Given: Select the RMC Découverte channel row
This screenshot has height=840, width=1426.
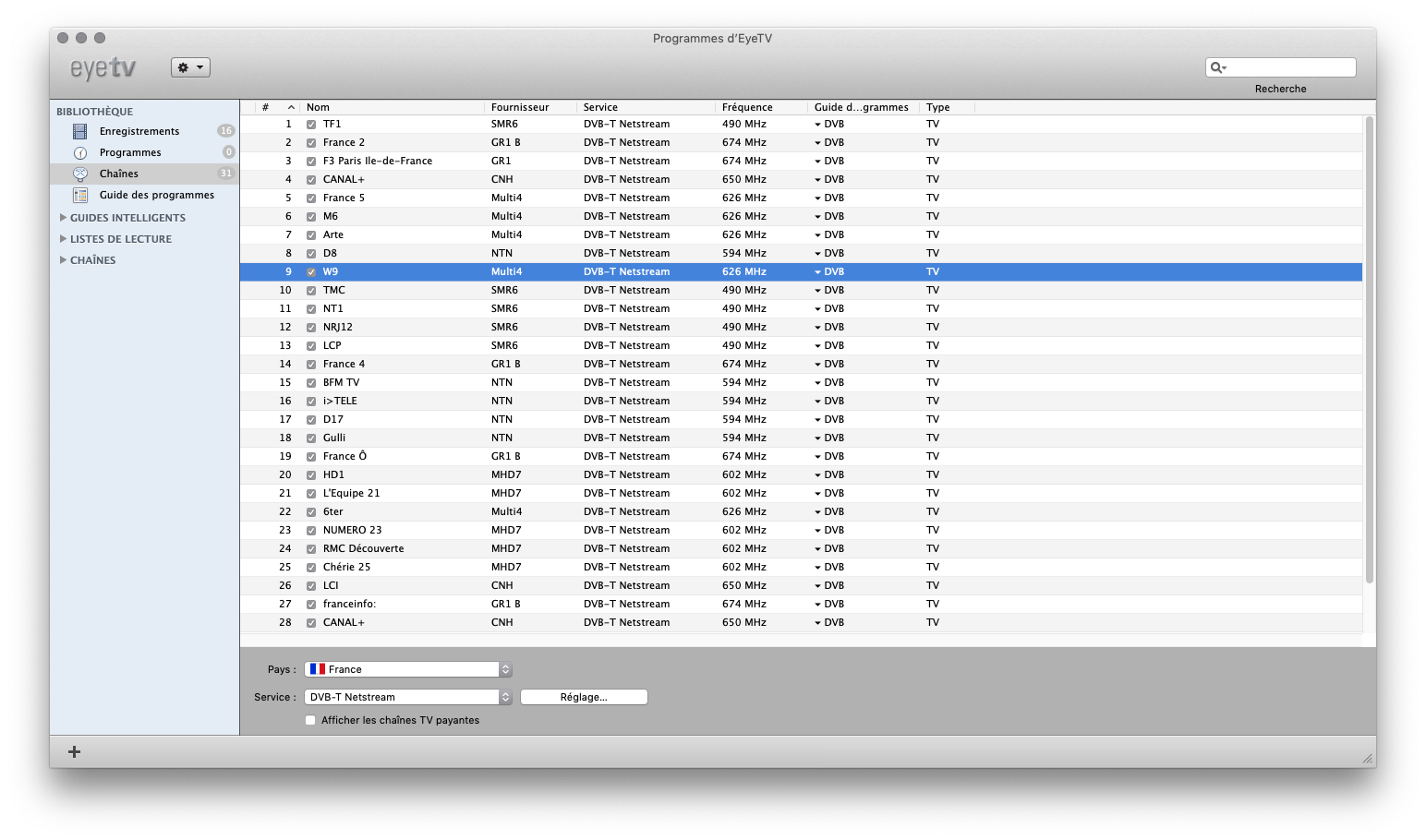Looking at the screenshot, I should [801, 548].
